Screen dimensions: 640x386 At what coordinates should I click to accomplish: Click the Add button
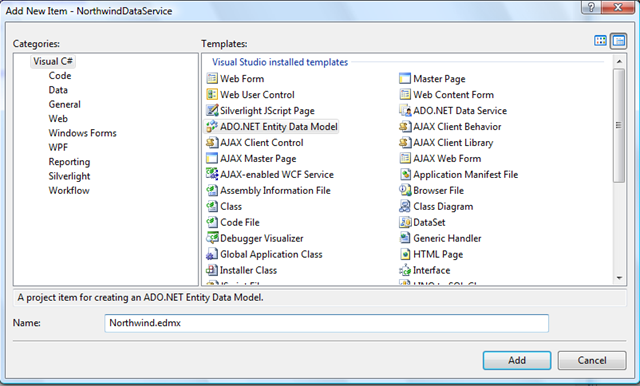point(517,360)
